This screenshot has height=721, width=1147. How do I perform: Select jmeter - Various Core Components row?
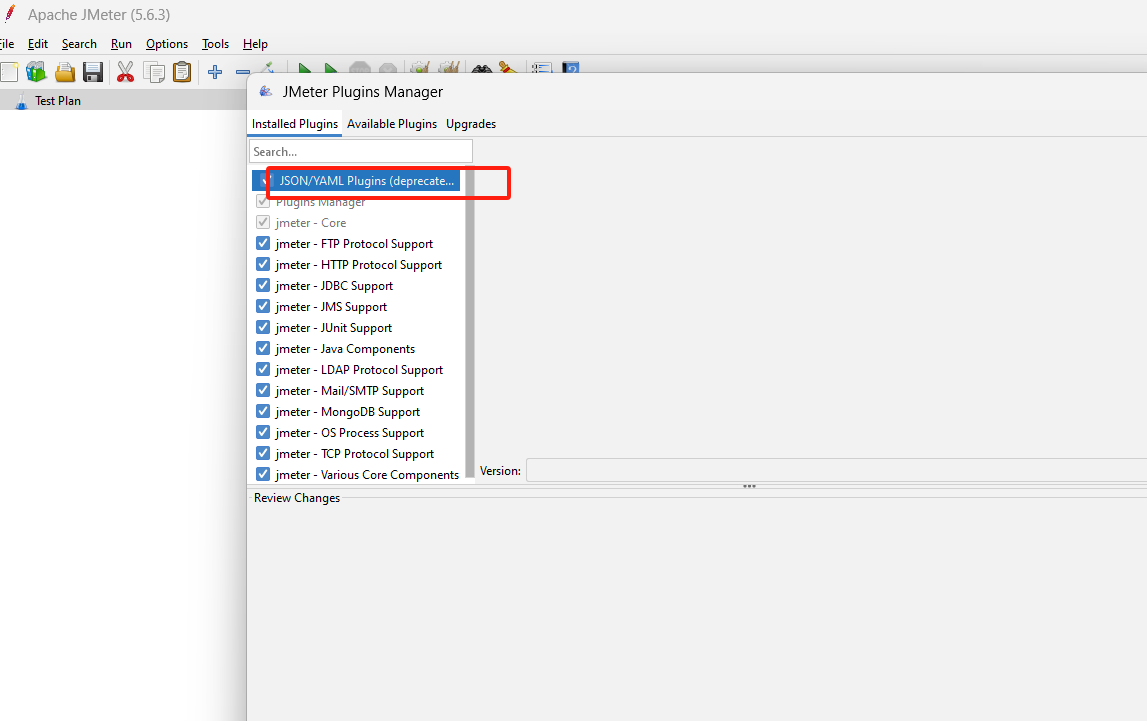click(x=358, y=475)
